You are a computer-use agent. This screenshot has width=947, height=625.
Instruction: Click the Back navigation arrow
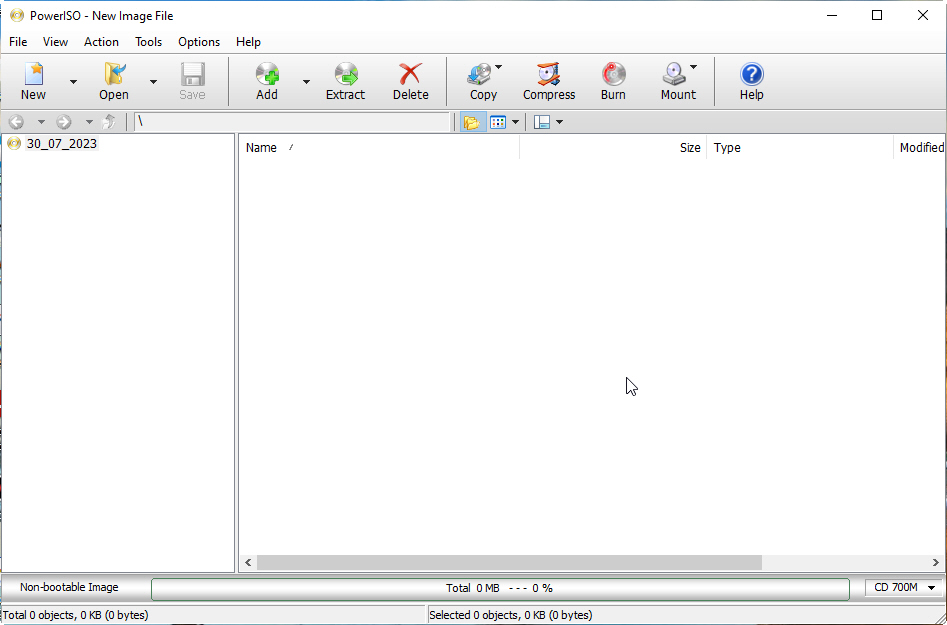tap(16, 122)
